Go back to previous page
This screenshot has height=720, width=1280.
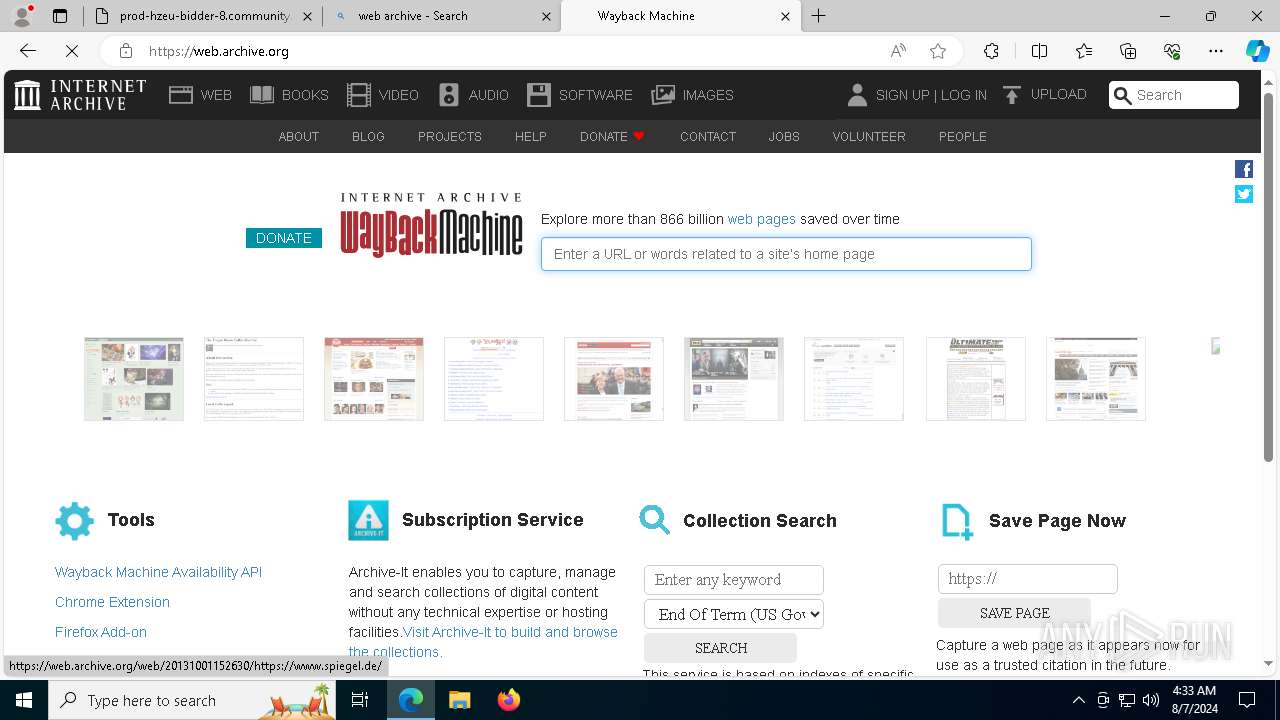pyautogui.click(x=28, y=51)
